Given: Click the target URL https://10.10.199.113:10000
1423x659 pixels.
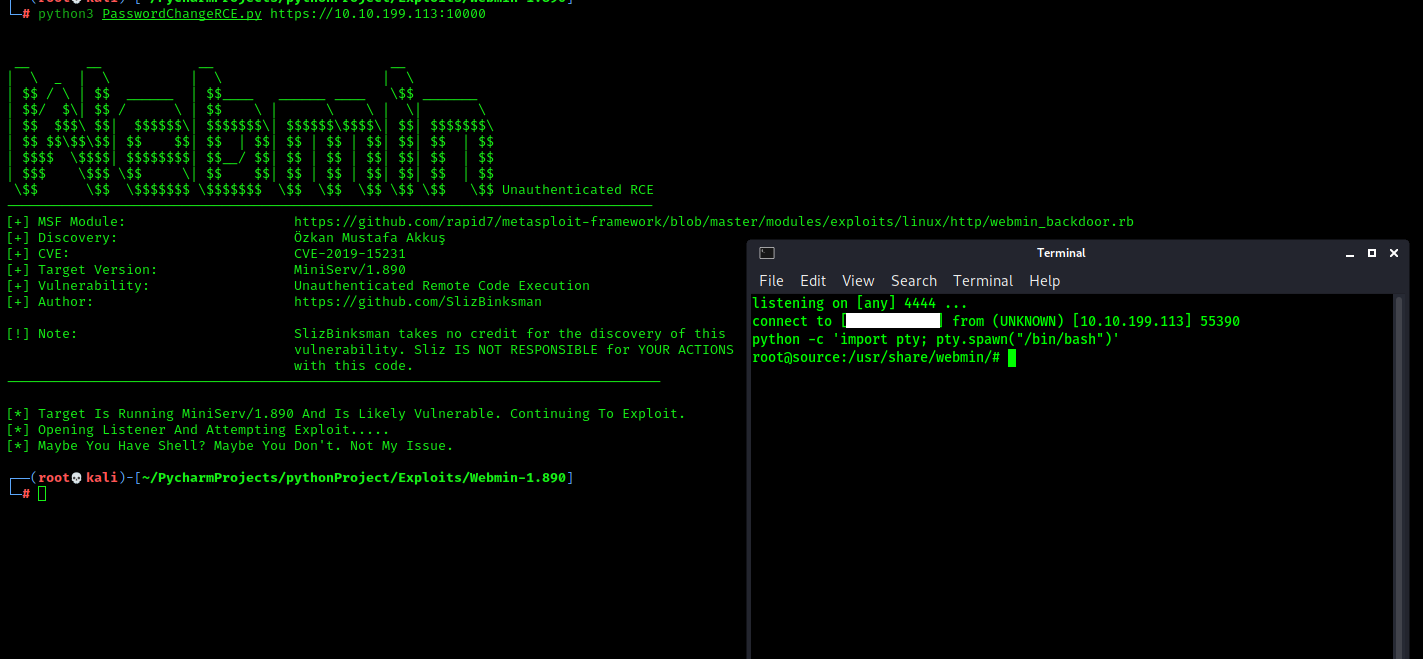Looking at the screenshot, I should click(x=378, y=14).
